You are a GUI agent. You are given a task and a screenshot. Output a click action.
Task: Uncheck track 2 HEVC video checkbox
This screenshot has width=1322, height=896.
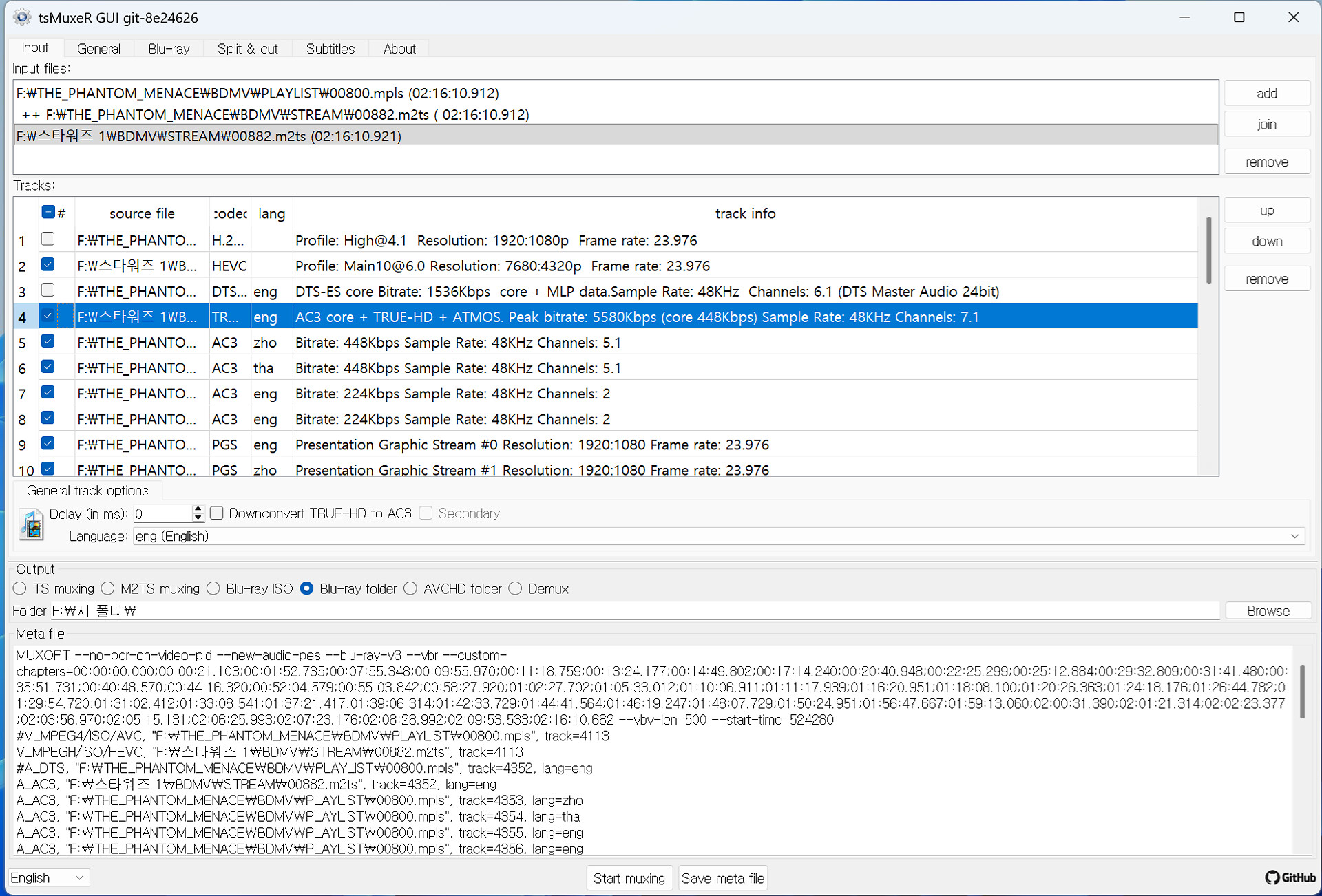[x=48, y=265]
